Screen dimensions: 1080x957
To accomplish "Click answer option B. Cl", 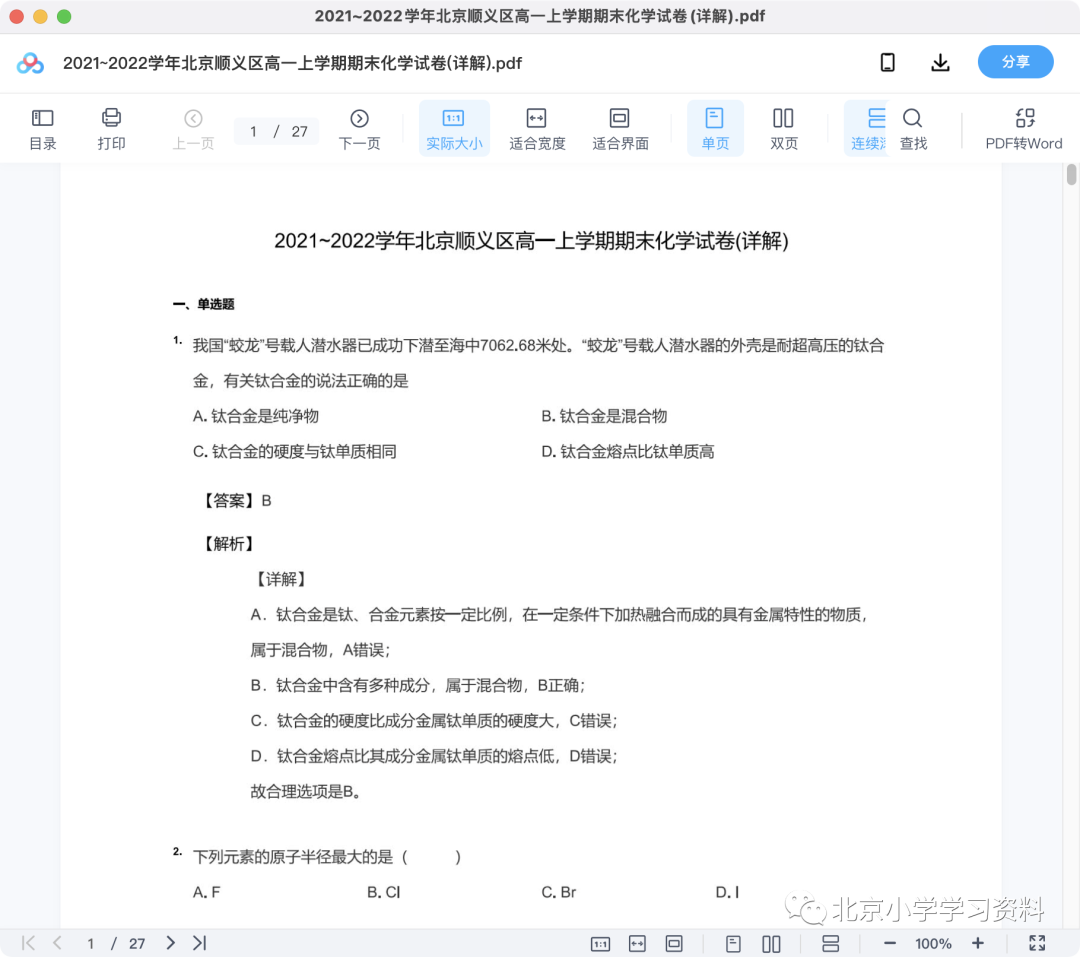I will click(384, 892).
